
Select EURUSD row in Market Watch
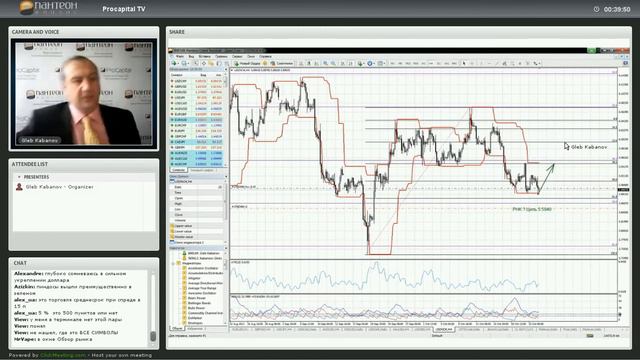pos(196,92)
